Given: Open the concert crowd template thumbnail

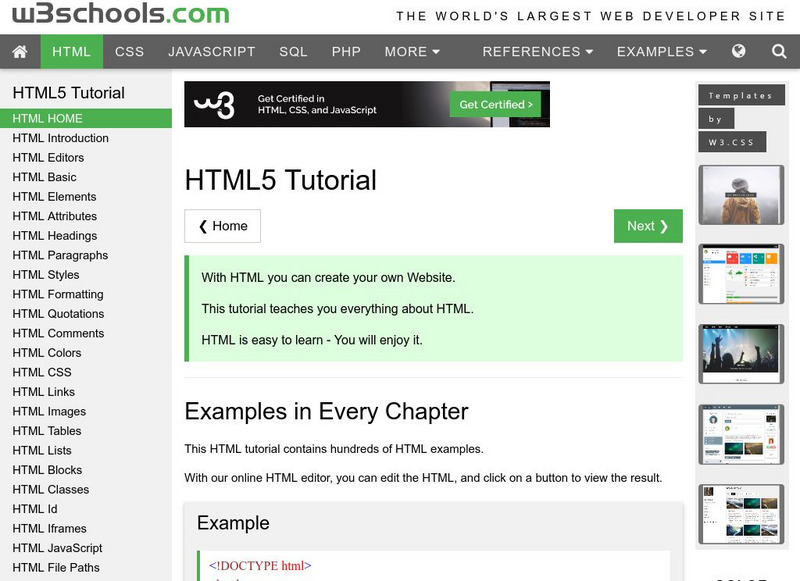Looking at the screenshot, I should pos(741,353).
